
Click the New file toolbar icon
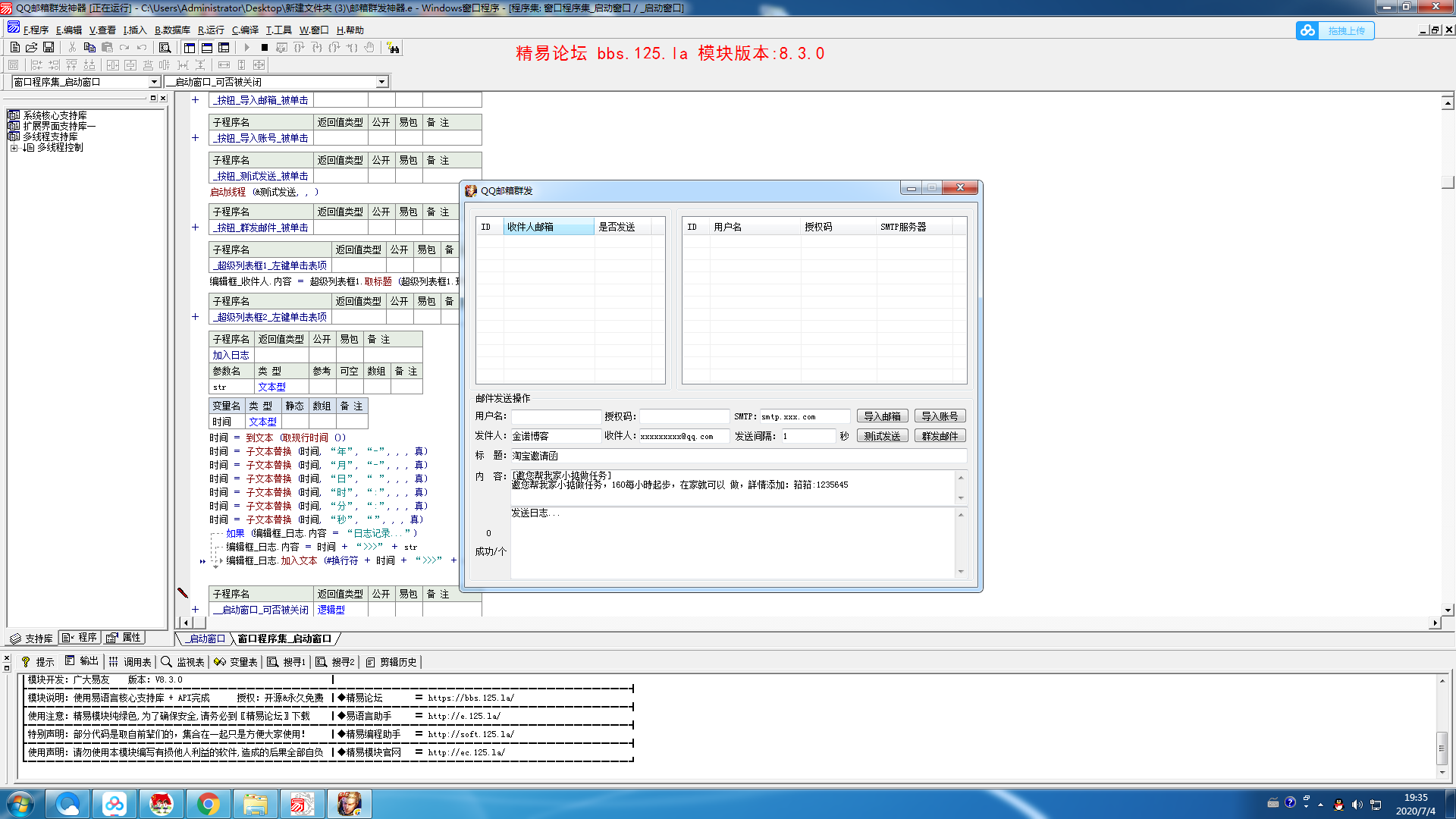[15, 47]
